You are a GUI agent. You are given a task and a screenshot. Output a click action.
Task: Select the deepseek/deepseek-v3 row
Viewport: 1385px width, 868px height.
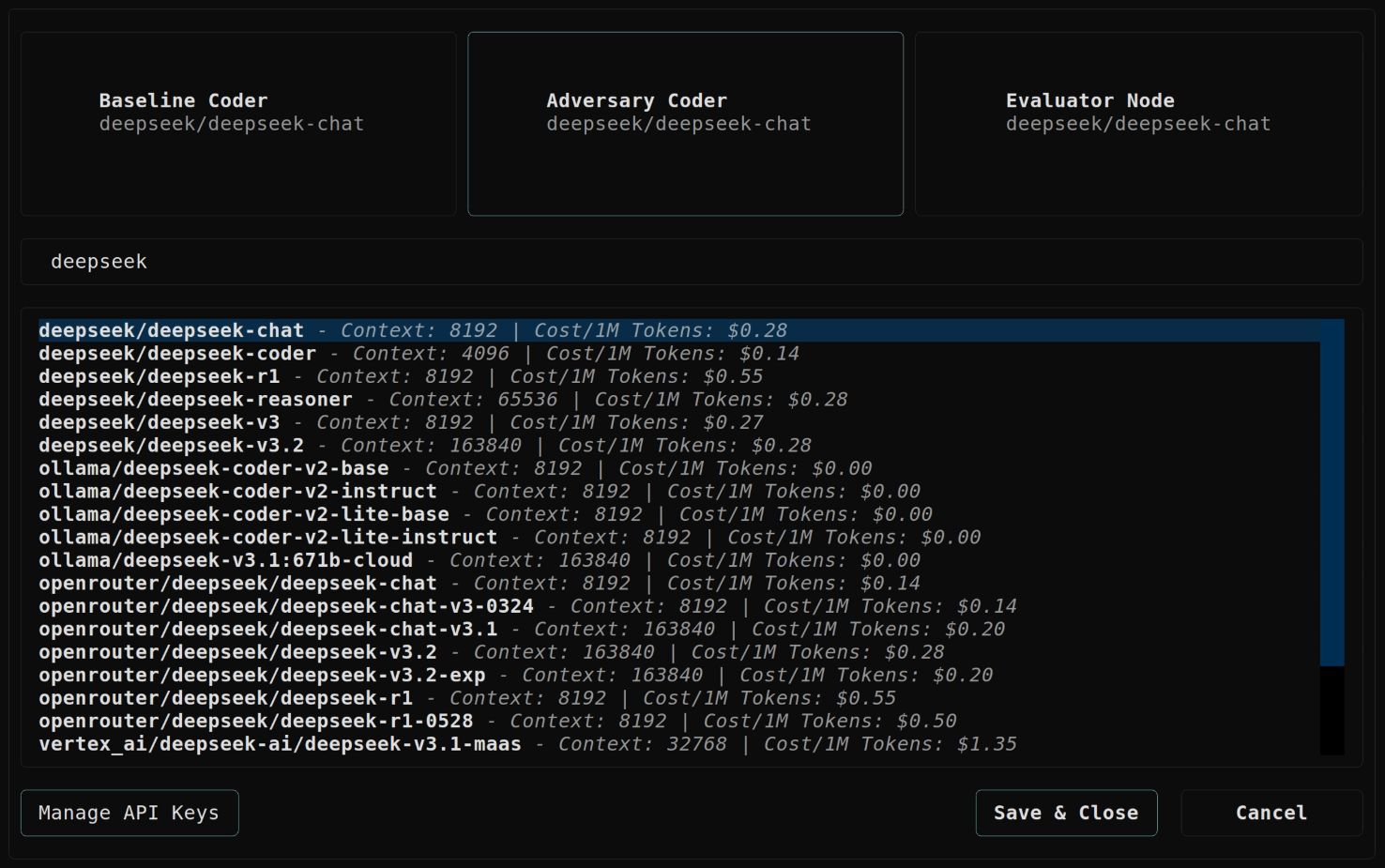click(x=679, y=422)
